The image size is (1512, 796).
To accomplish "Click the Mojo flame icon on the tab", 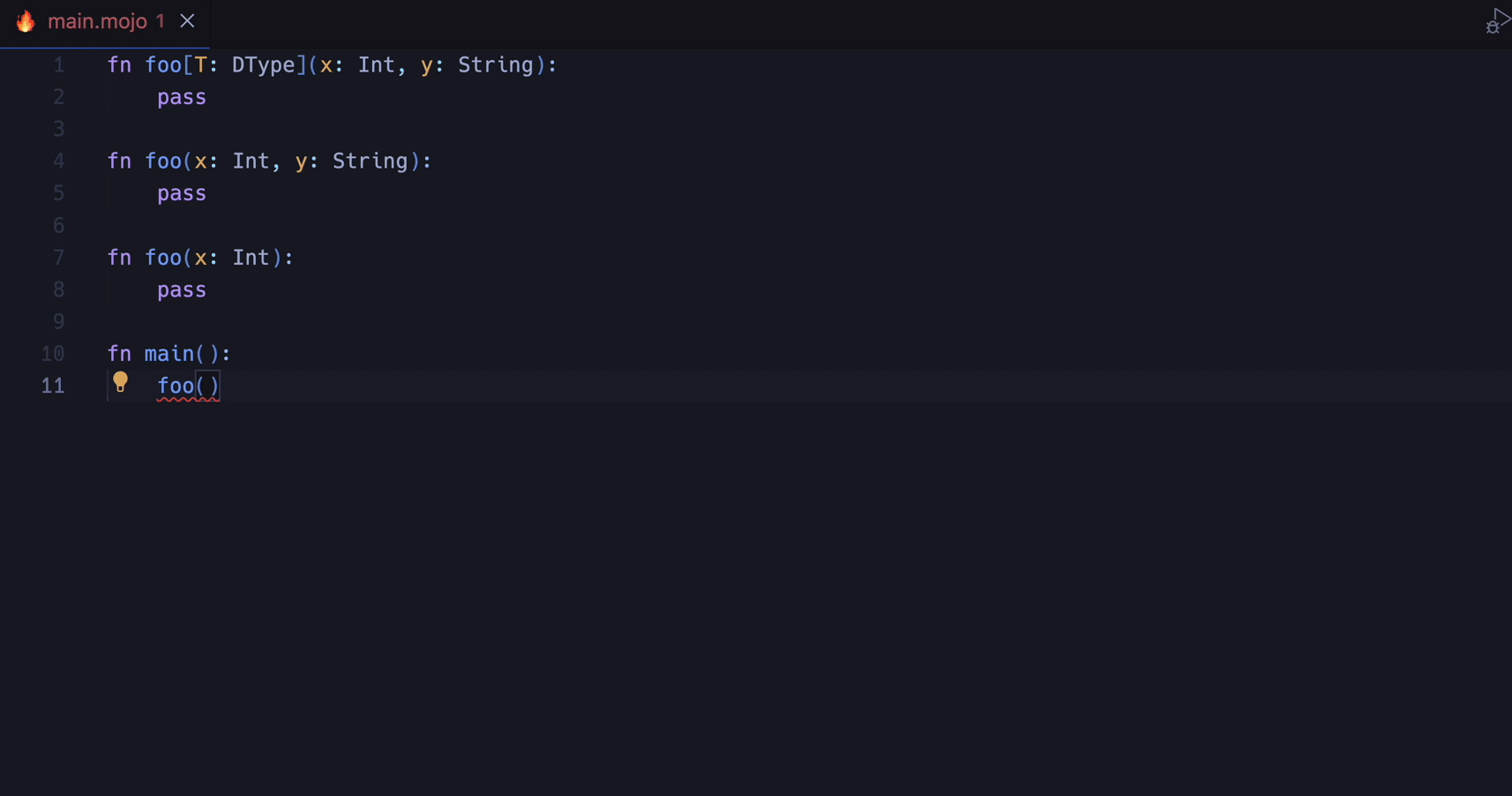I will click(x=26, y=20).
